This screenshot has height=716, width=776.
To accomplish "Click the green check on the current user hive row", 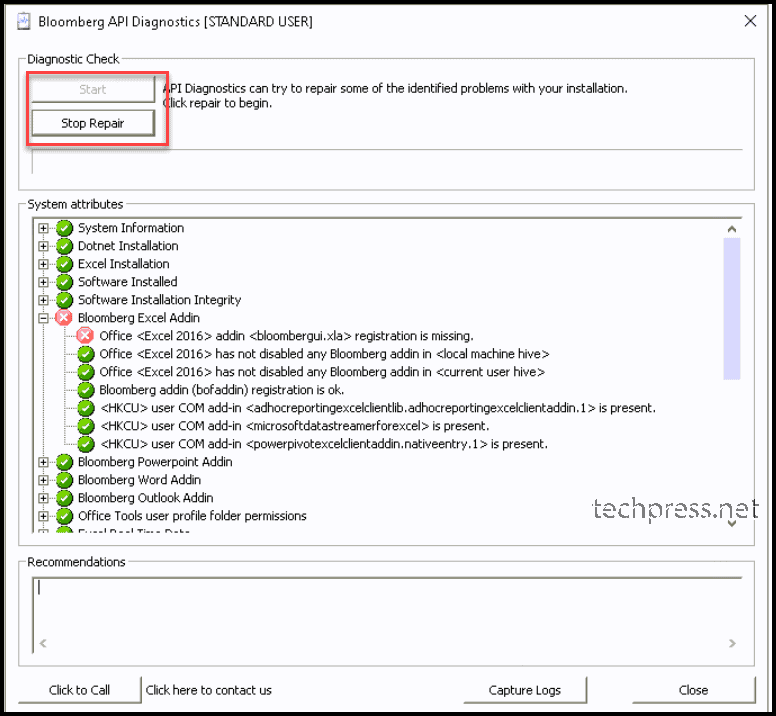I will [86, 372].
